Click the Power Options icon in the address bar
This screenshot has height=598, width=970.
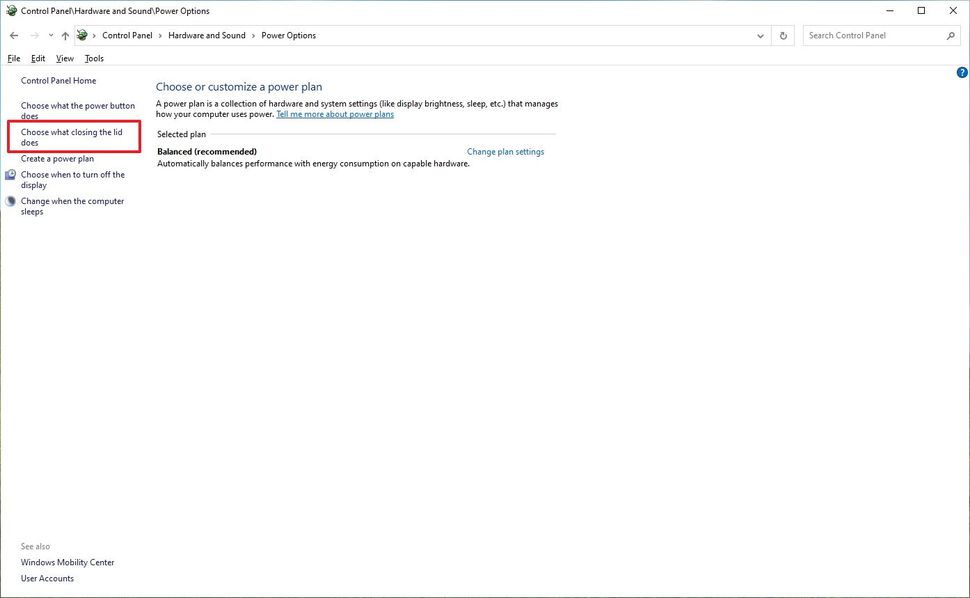(82, 36)
